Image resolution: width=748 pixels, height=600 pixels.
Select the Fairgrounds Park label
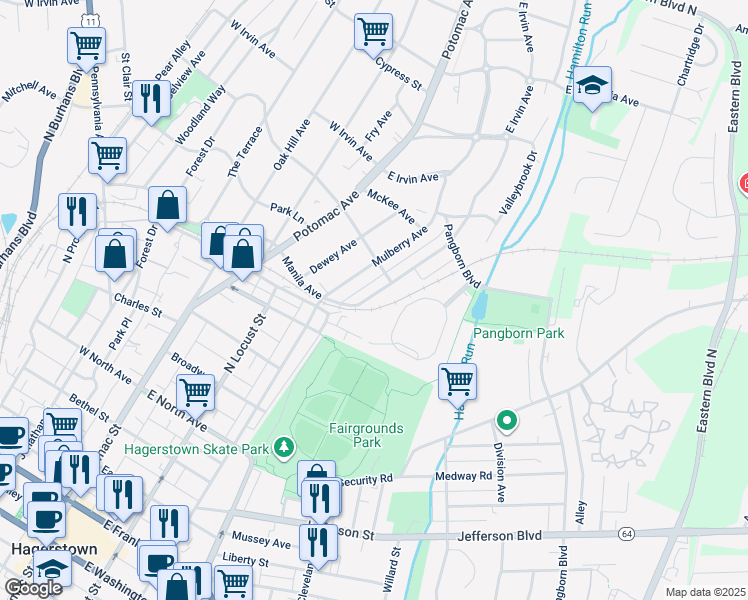(x=366, y=434)
